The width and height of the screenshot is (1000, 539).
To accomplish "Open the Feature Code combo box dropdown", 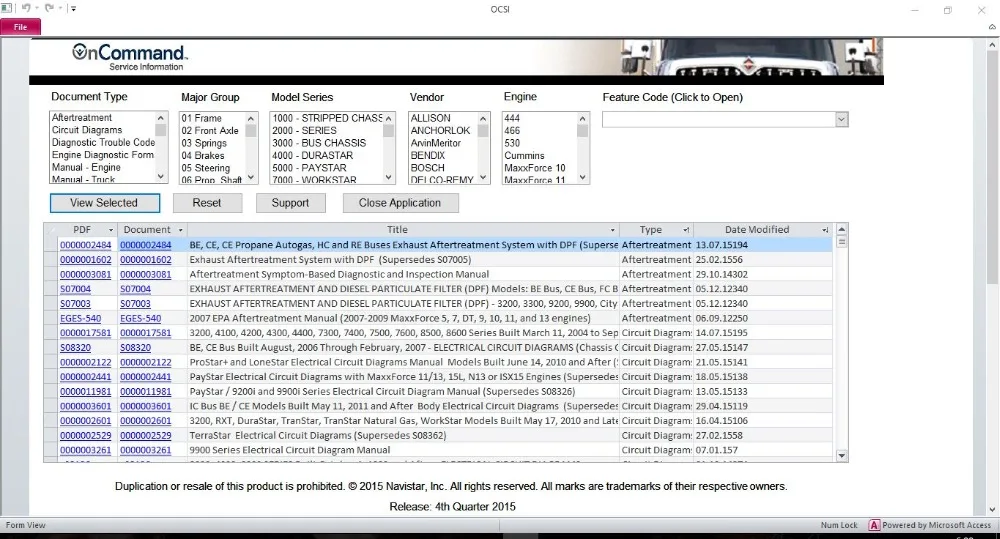I will coord(841,119).
